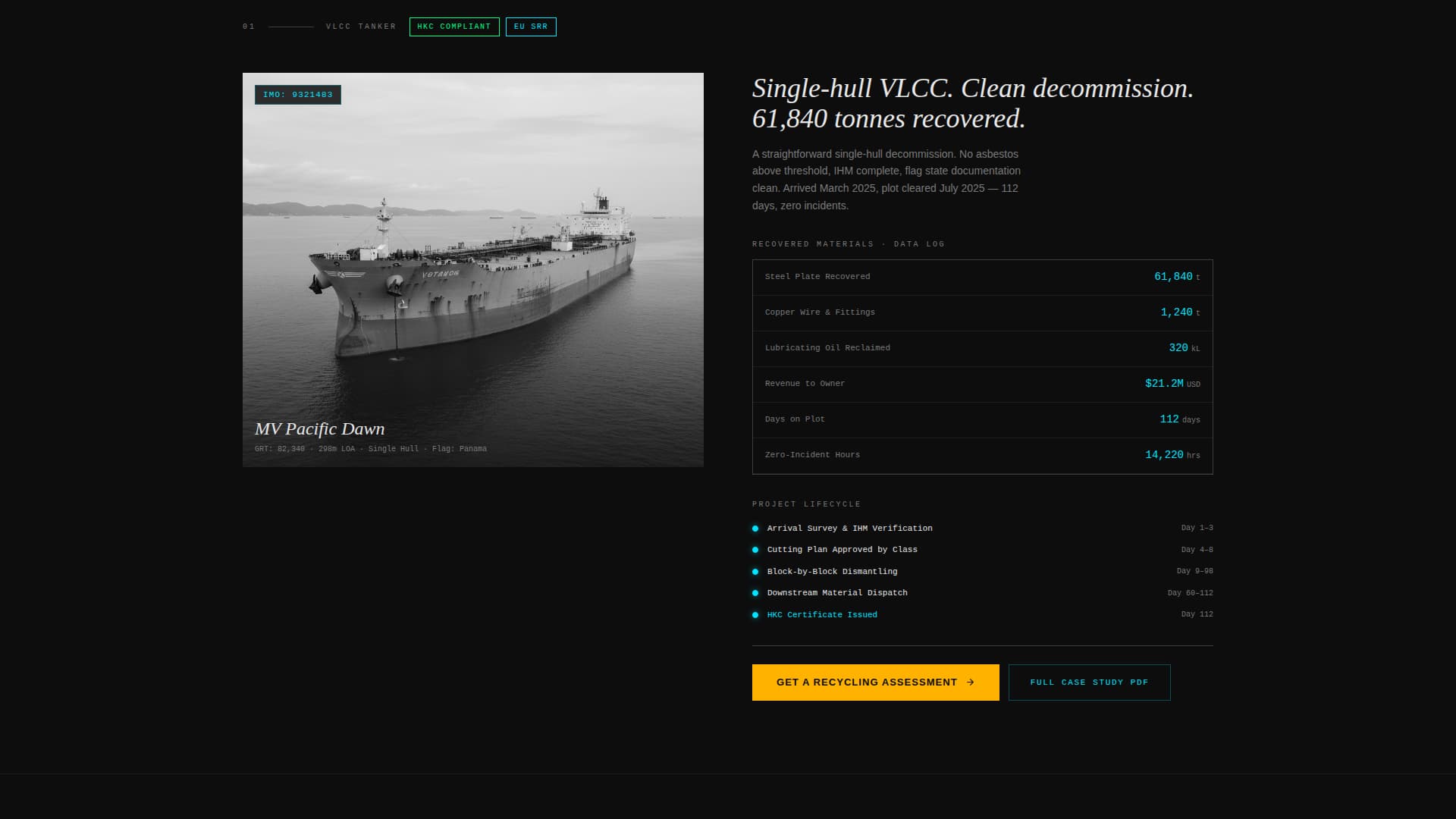Click the dot beside Cutting Plan Approved by Class
Viewport: 1456px width, 819px height.
click(755, 550)
